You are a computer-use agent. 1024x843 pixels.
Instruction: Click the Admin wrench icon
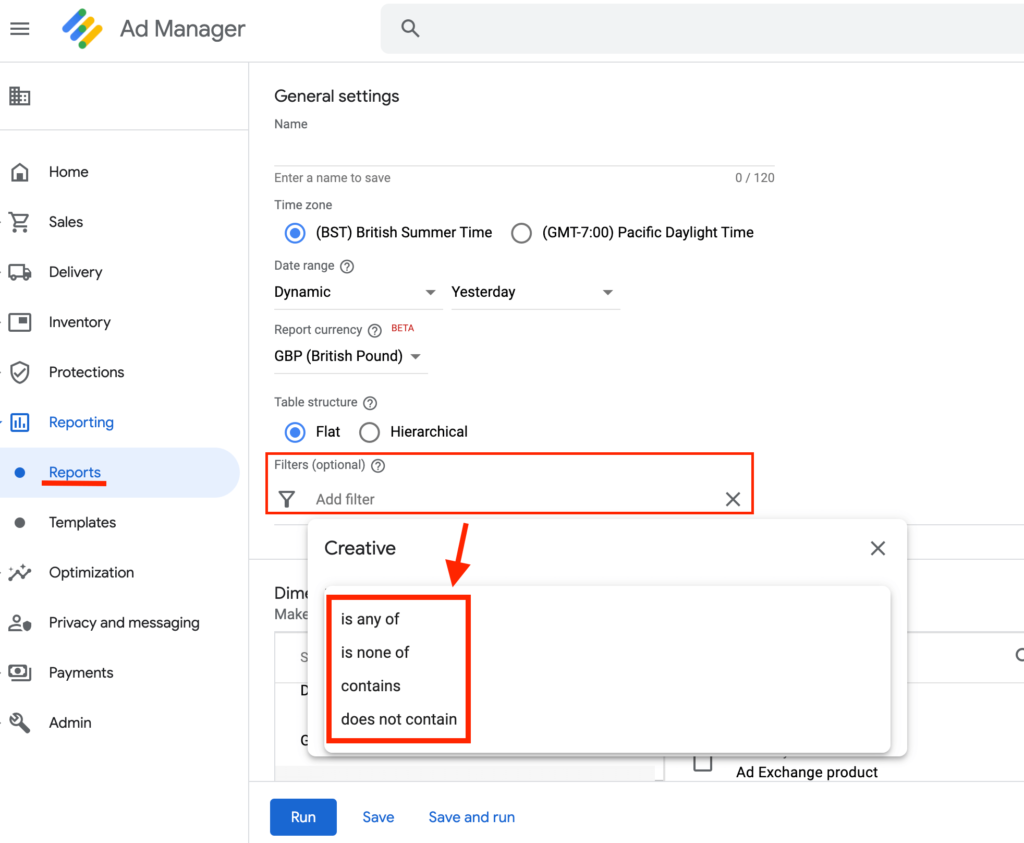click(x=20, y=722)
